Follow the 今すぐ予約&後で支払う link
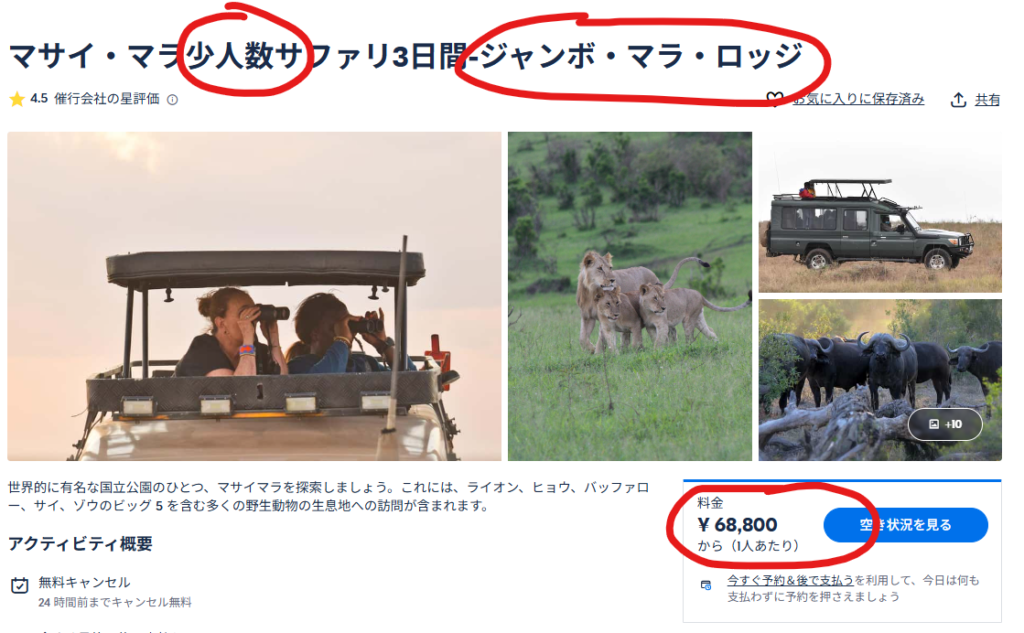This screenshot has height=633, width=1024. coord(790,580)
